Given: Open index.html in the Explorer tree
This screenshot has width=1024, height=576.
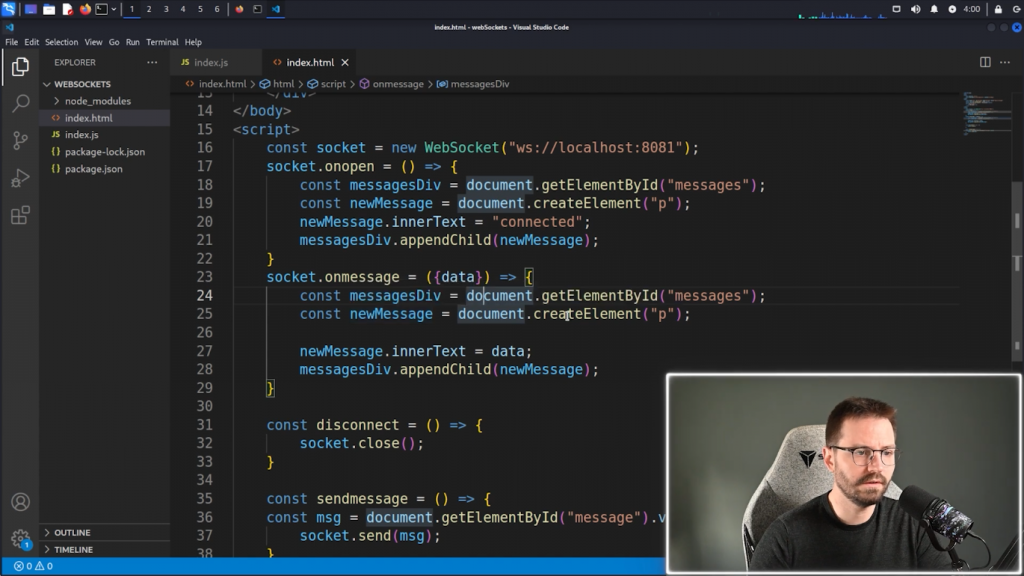Looking at the screenshot, I should coord(88,118).
